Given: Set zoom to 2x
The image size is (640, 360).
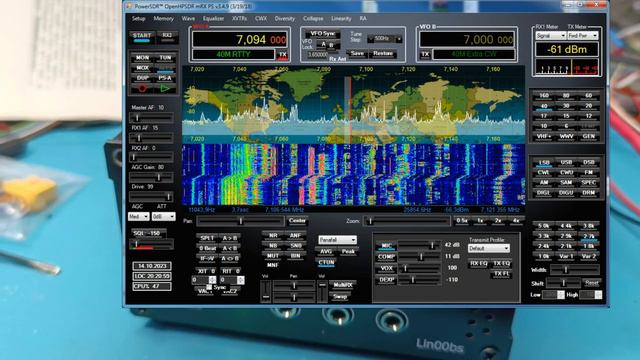Looking at the screenshot, I should [x=498, y=221].
